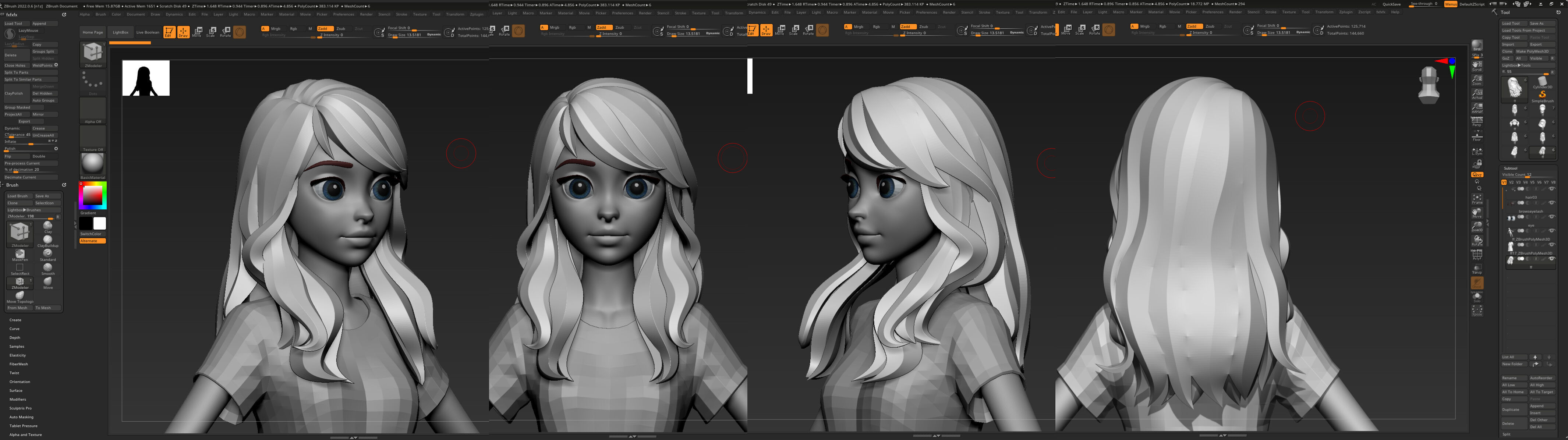Expand the Samples brush section

tap(17, 346)
